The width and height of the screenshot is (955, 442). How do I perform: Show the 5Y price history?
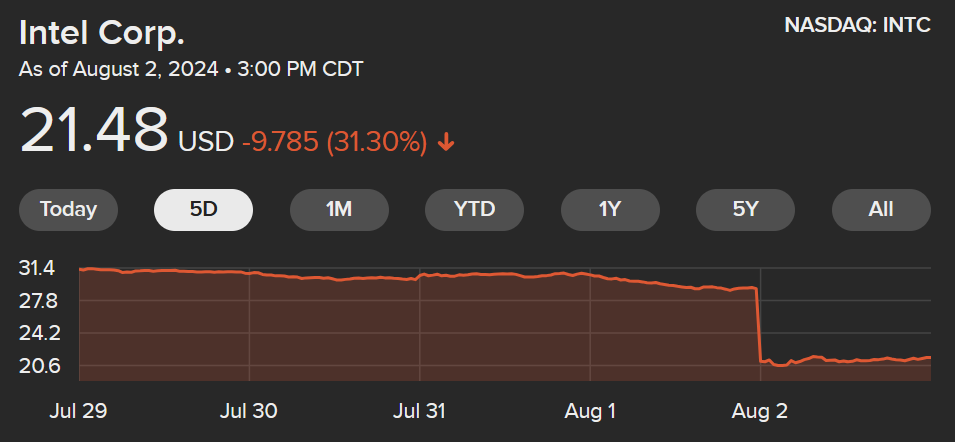pyautogui.click(x=745, y=209)
